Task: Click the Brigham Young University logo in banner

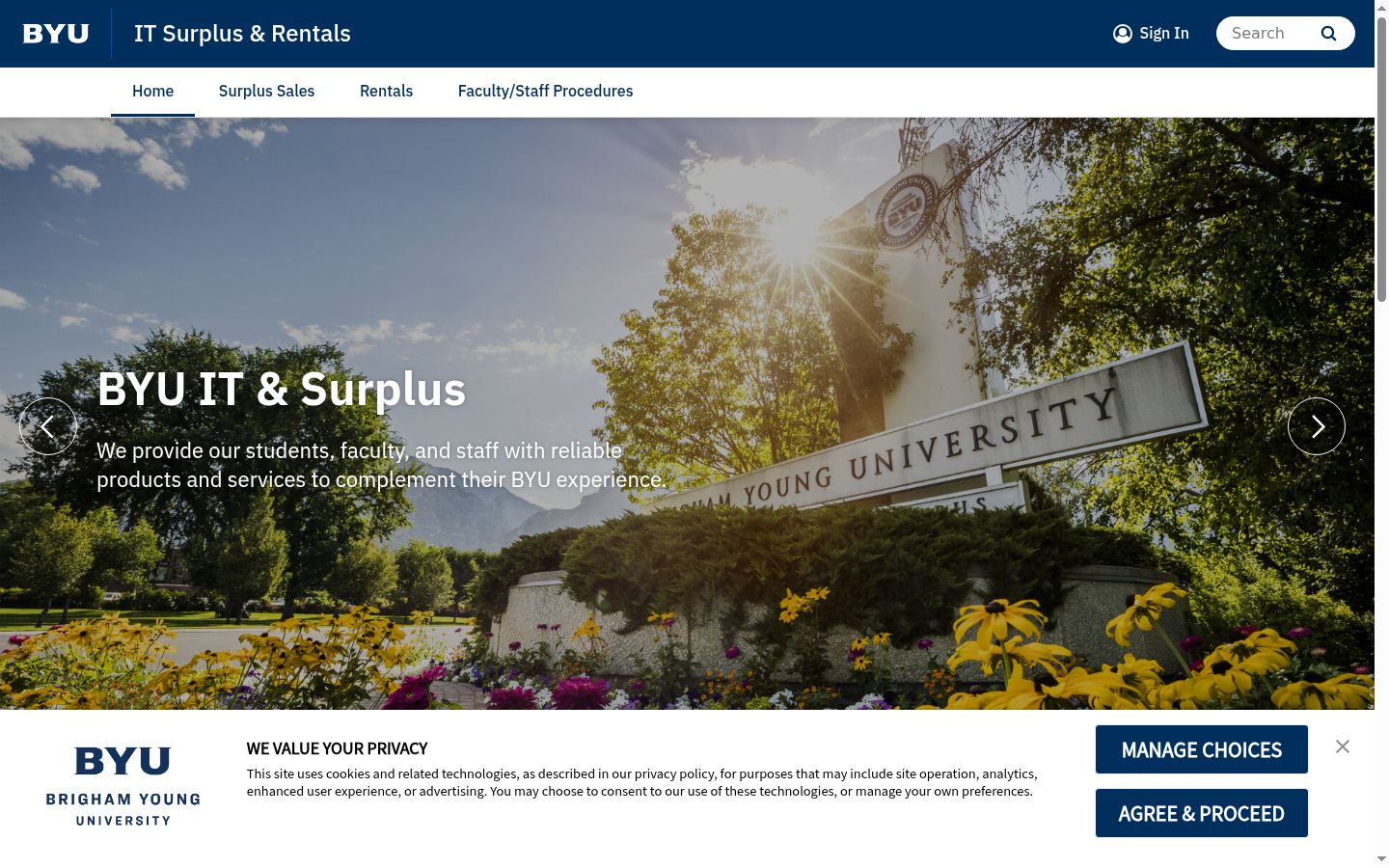Action: coord(123,786)
